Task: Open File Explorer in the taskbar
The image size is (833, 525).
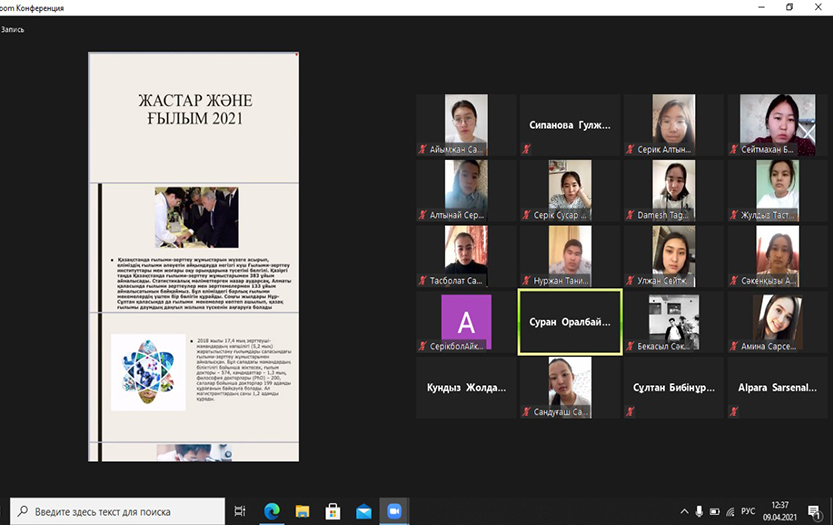Action: click(302, 511)
